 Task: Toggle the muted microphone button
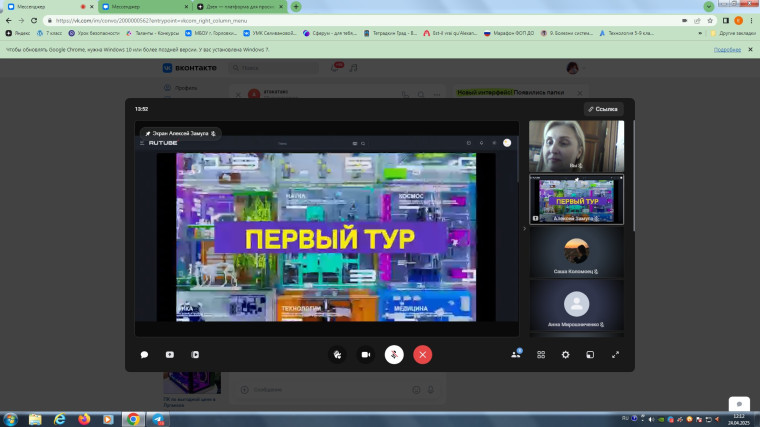point(394,355)
